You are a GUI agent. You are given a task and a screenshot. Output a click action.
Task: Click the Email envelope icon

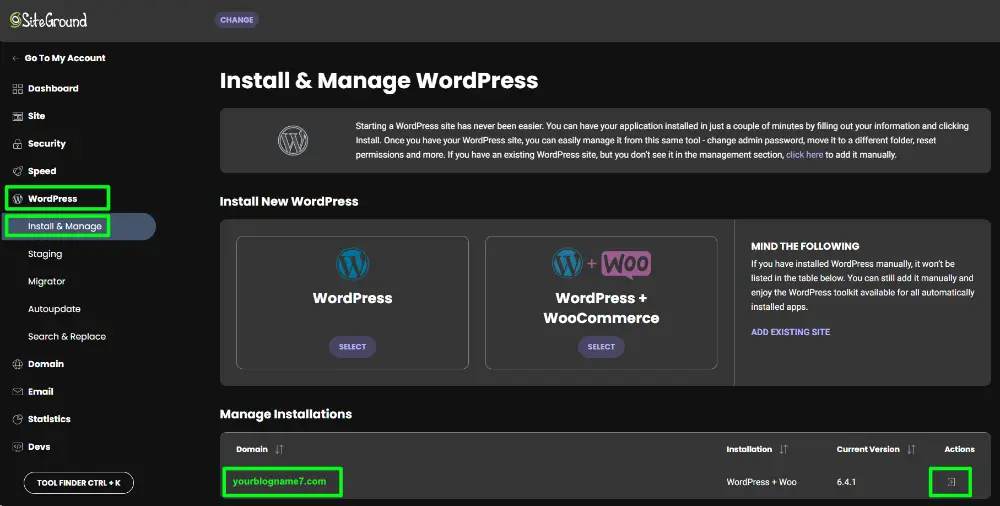[17, 392]
